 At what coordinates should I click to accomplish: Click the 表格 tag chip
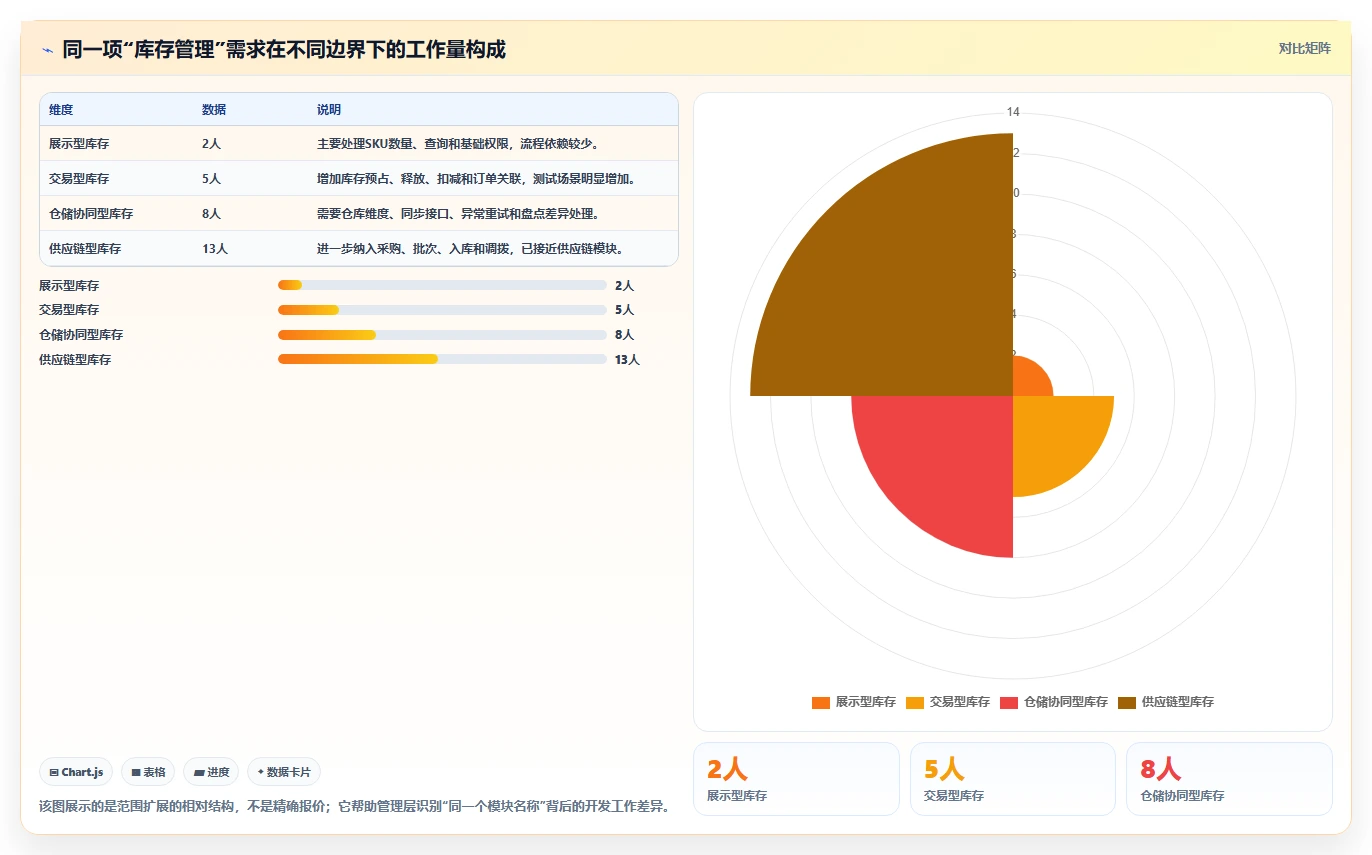[x=148, y=772]
